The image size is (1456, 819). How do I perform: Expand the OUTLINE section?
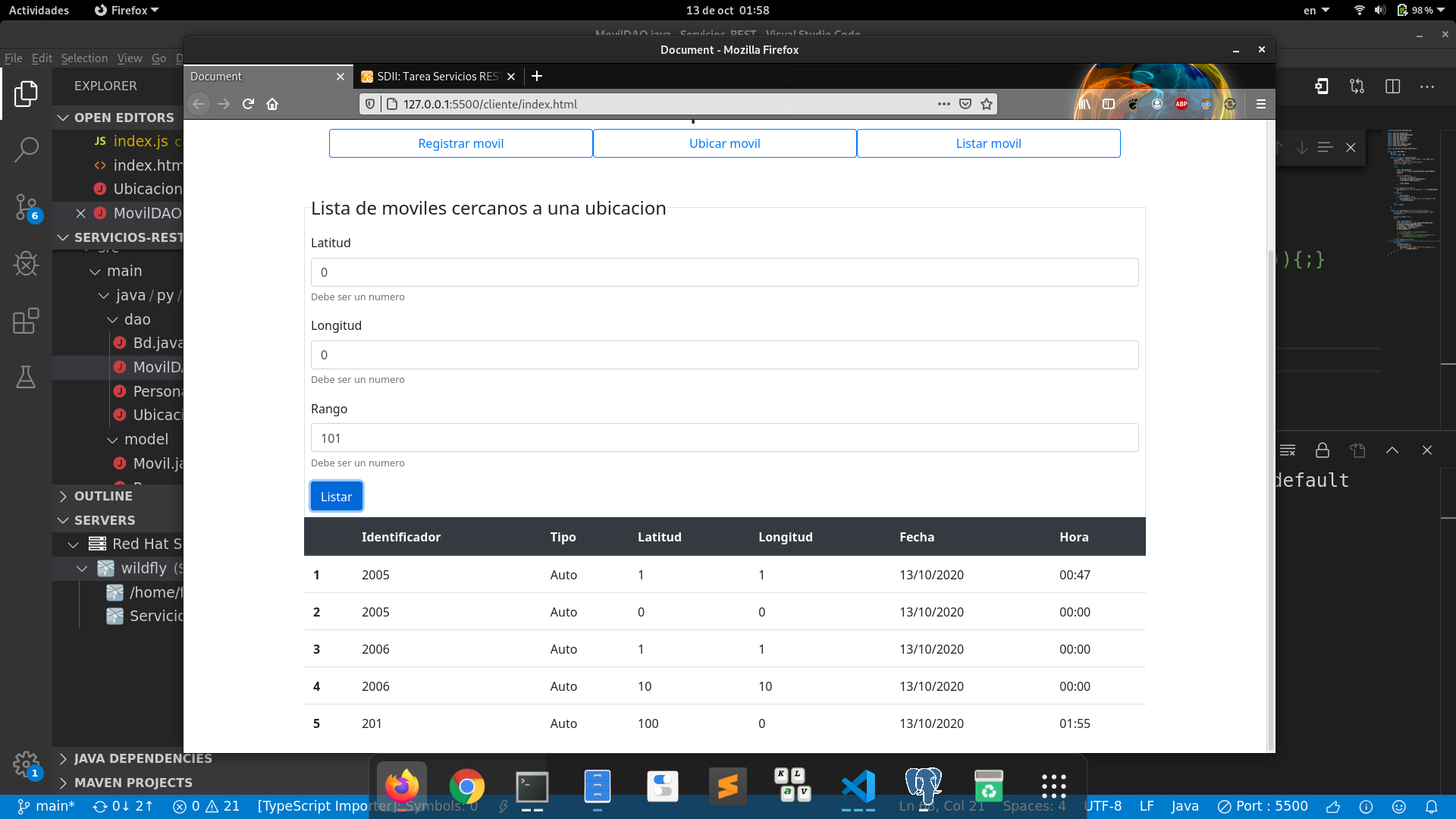pos(103,496)
